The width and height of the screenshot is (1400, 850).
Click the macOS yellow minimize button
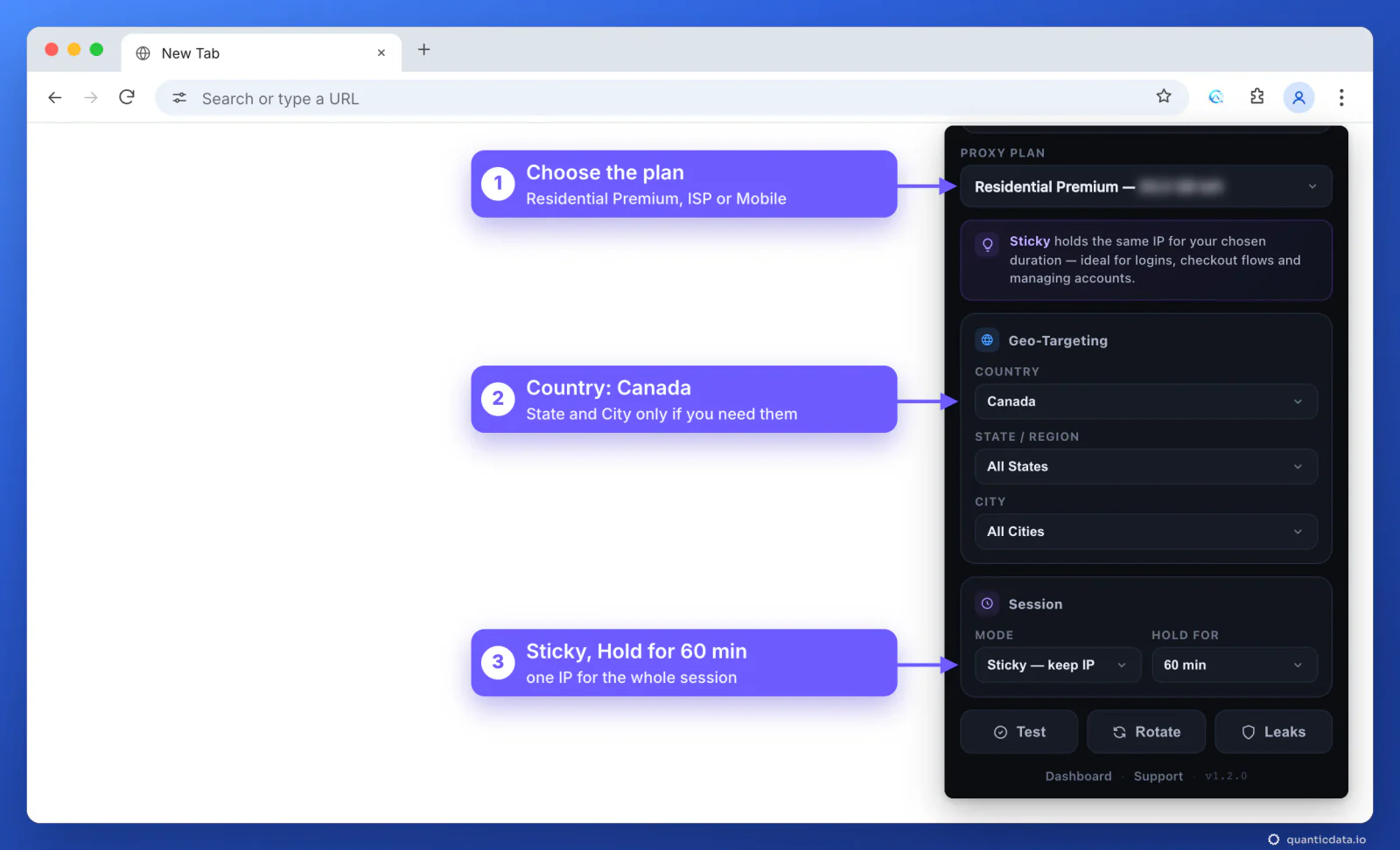[74, 50]
